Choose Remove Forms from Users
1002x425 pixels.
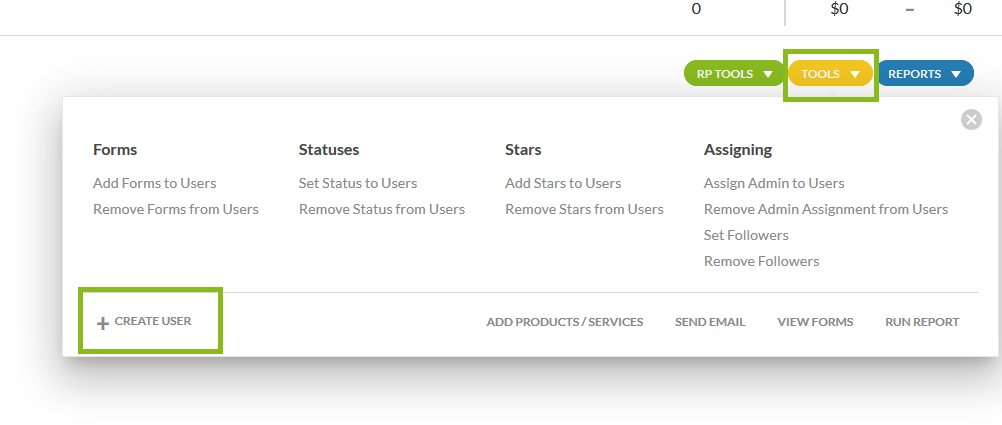coord(175,209)
